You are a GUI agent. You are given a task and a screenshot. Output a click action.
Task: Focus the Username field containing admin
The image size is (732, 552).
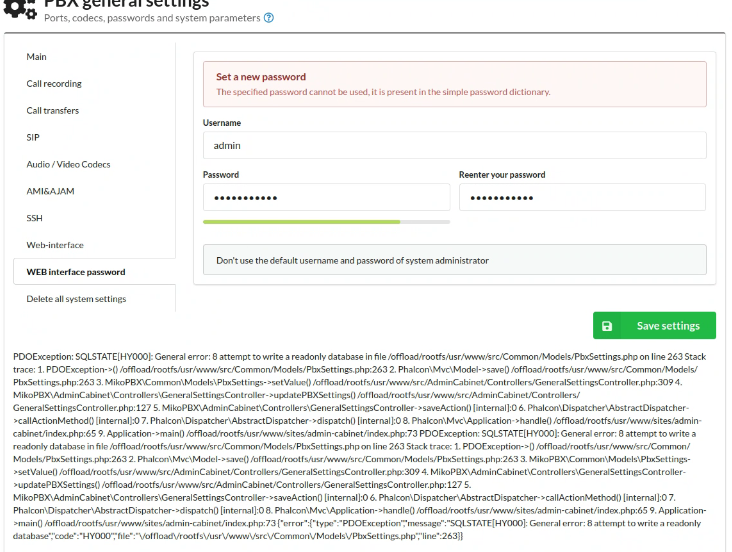[x=454, y=145]
